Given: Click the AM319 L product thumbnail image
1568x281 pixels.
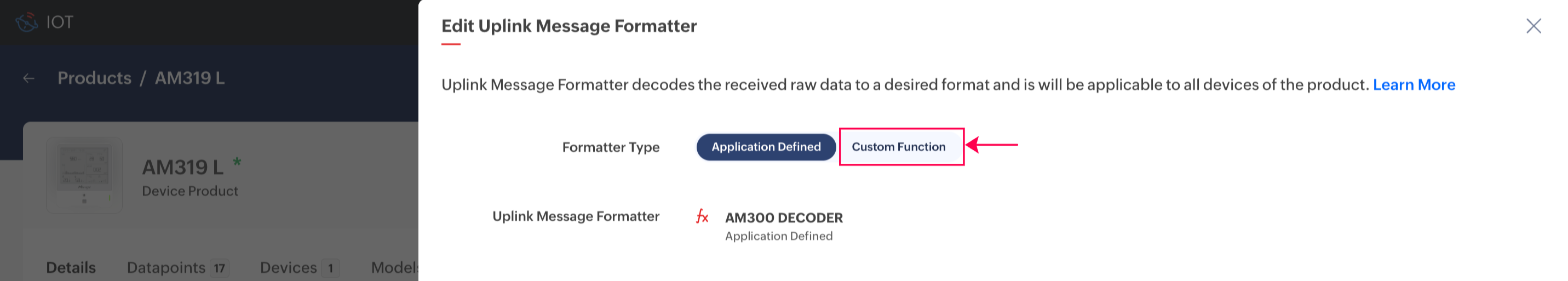Looking at the screenshot, I should pos(84,175).
